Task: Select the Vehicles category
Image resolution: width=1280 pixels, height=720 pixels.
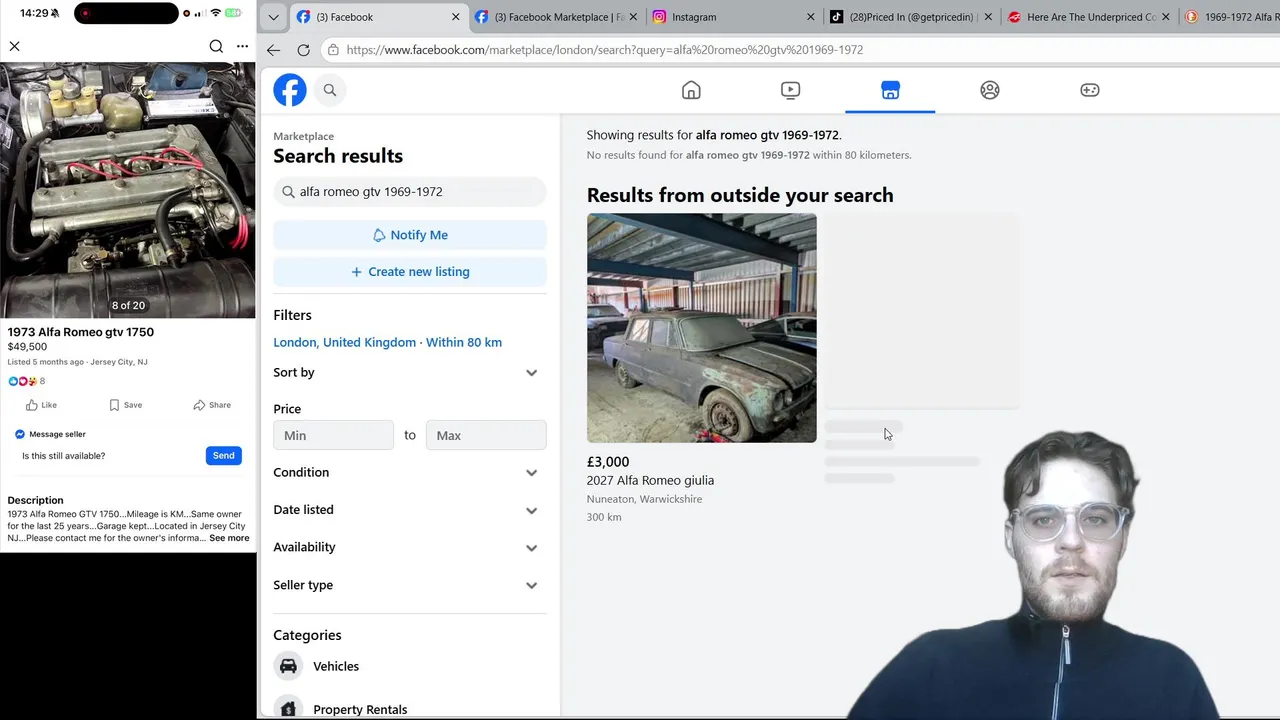Action: pos(410,666)
